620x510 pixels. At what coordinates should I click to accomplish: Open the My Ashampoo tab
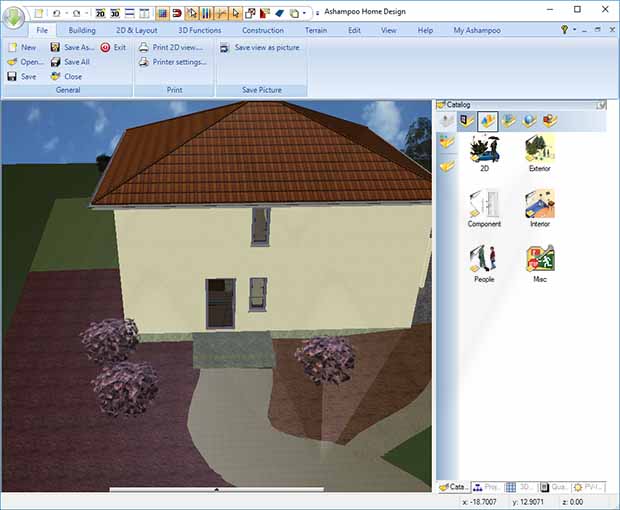[x=477, y=30]
